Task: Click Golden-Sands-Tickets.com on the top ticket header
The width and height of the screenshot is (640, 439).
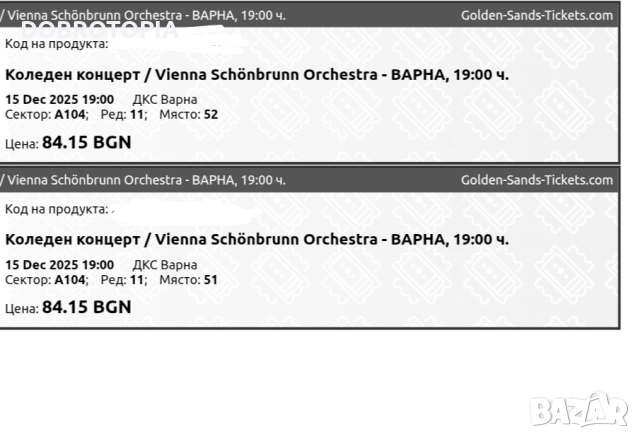Action: (537, 15)
